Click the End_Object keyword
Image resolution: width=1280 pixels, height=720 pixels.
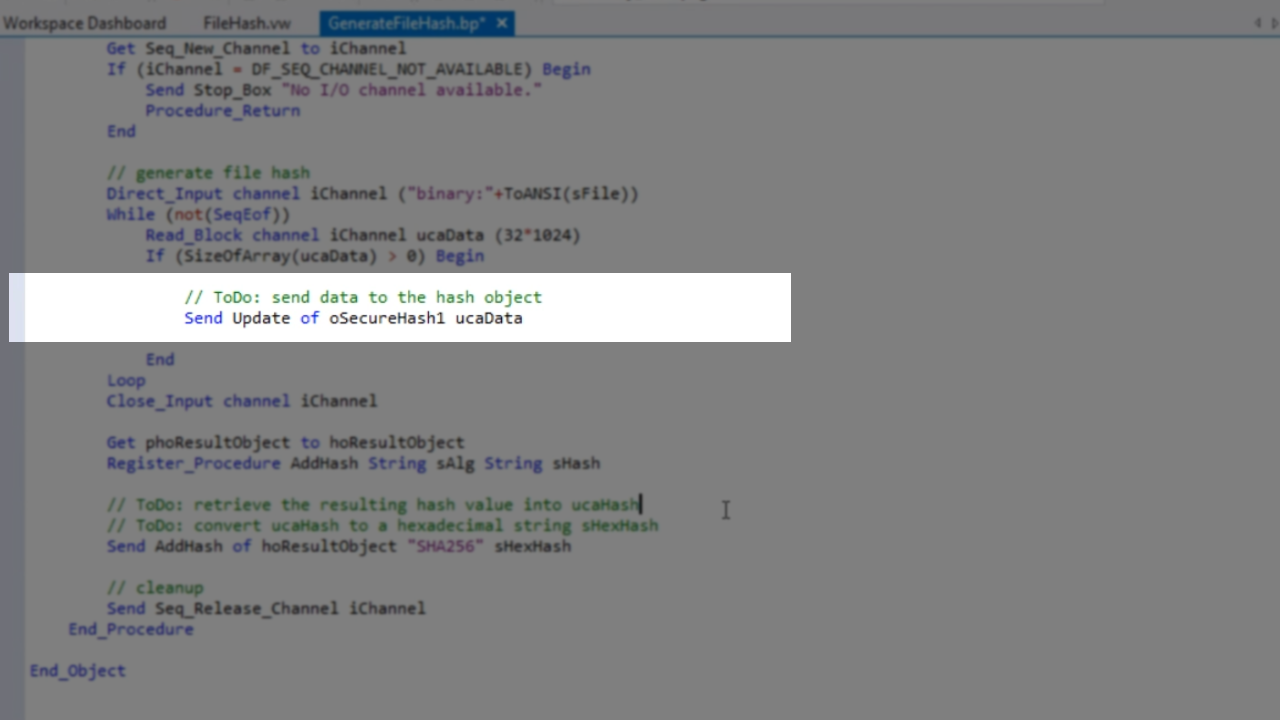coord(78,671)
